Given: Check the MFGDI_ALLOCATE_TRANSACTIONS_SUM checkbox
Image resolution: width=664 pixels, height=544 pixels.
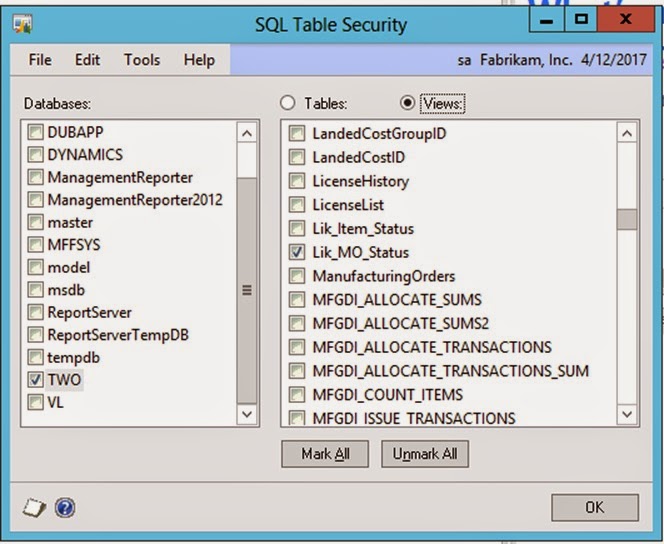Looking at the screenshot, I should (296, 371).
